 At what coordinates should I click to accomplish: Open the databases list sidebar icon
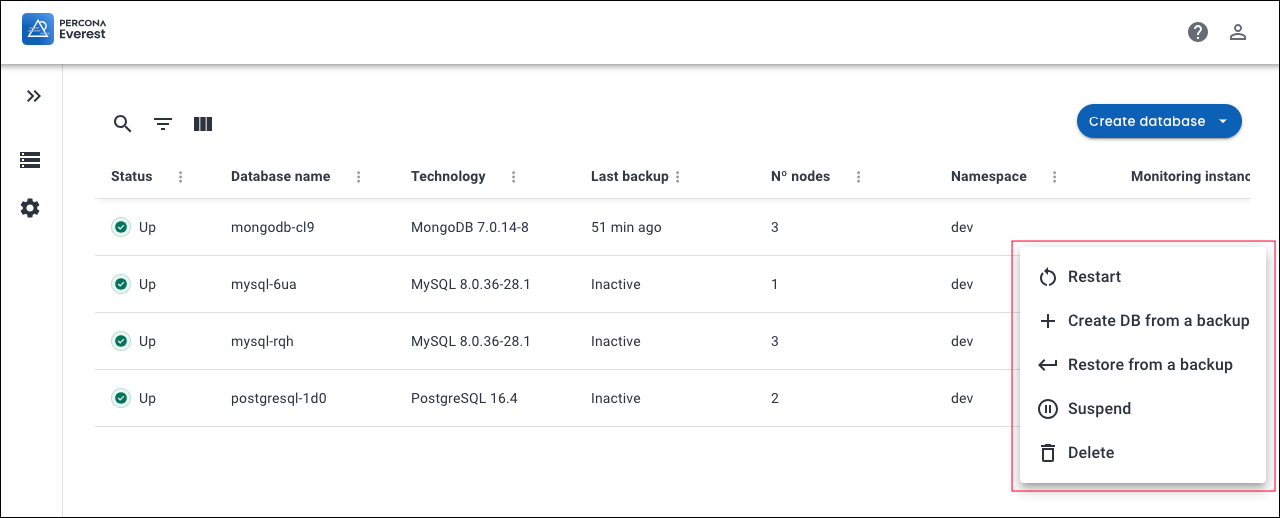coord(30,160)
